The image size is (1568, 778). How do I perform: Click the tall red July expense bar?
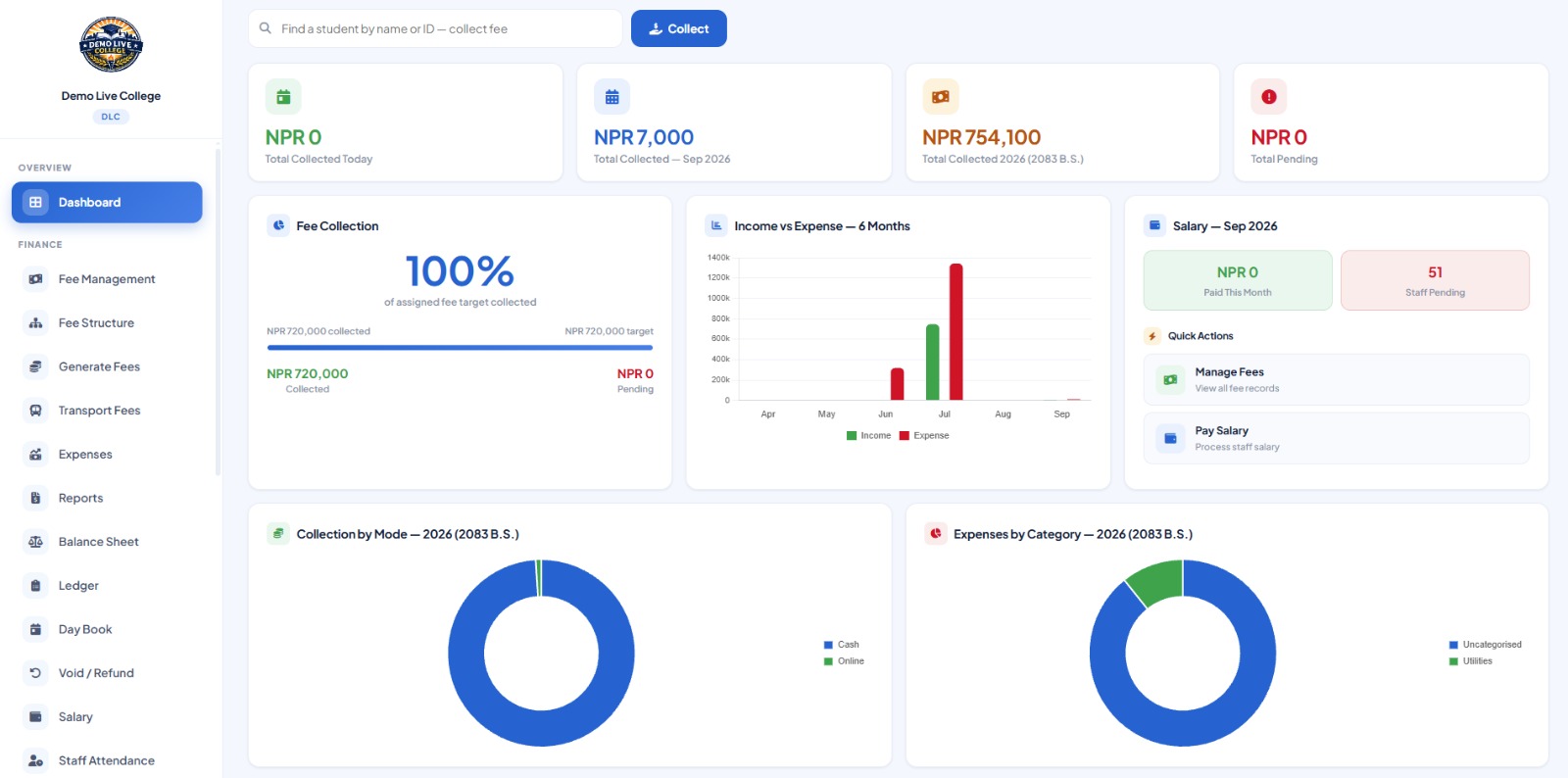pos(955,331)
